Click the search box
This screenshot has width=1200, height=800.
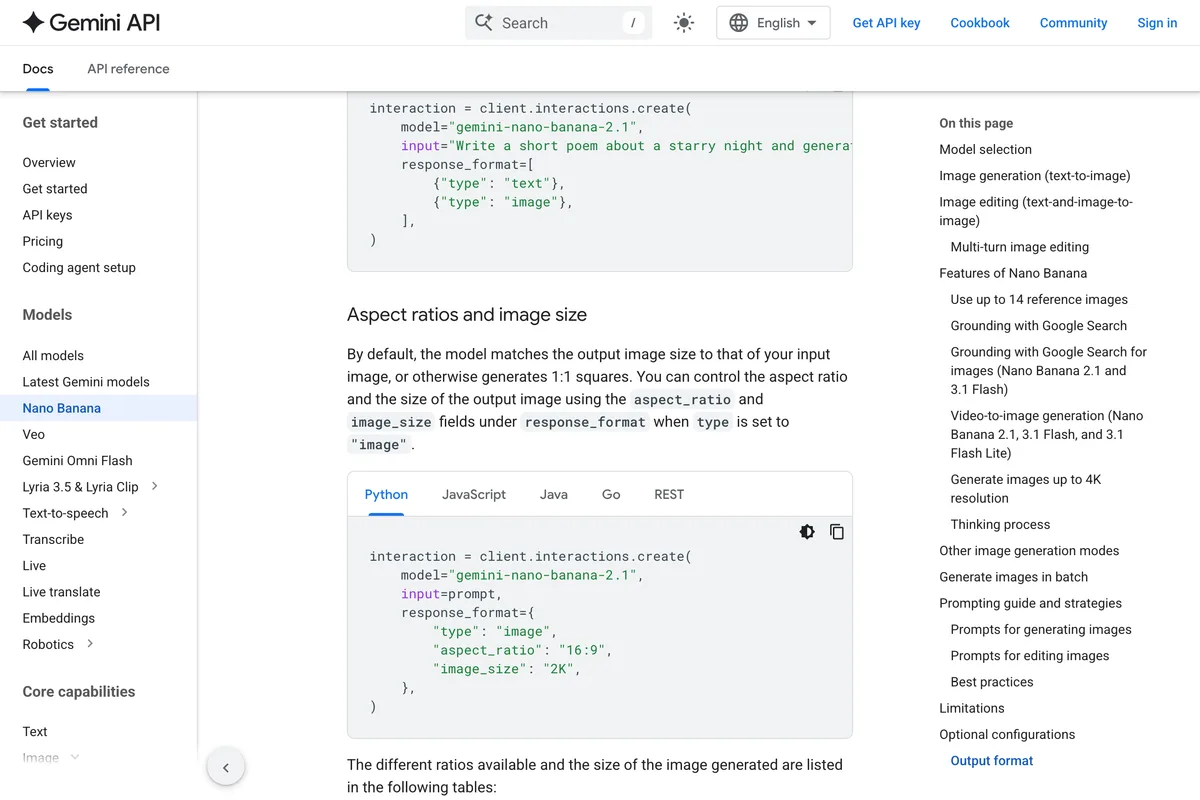click(x=558, y=23)
